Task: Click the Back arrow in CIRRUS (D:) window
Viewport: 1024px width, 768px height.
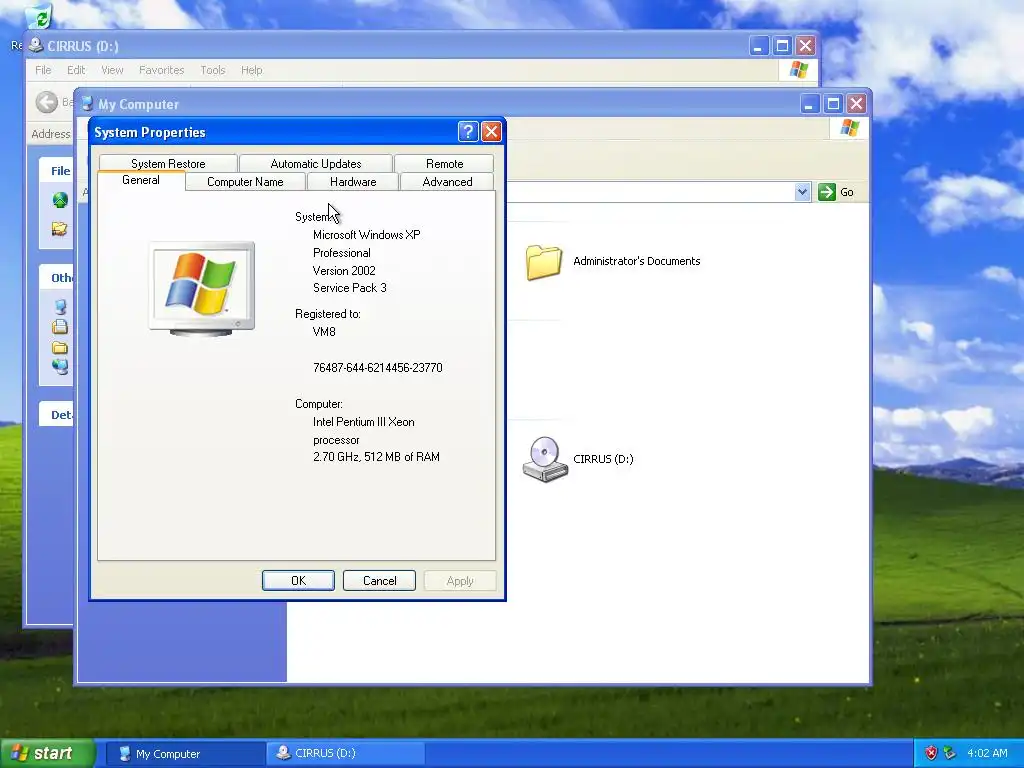Action: point(46,102)
